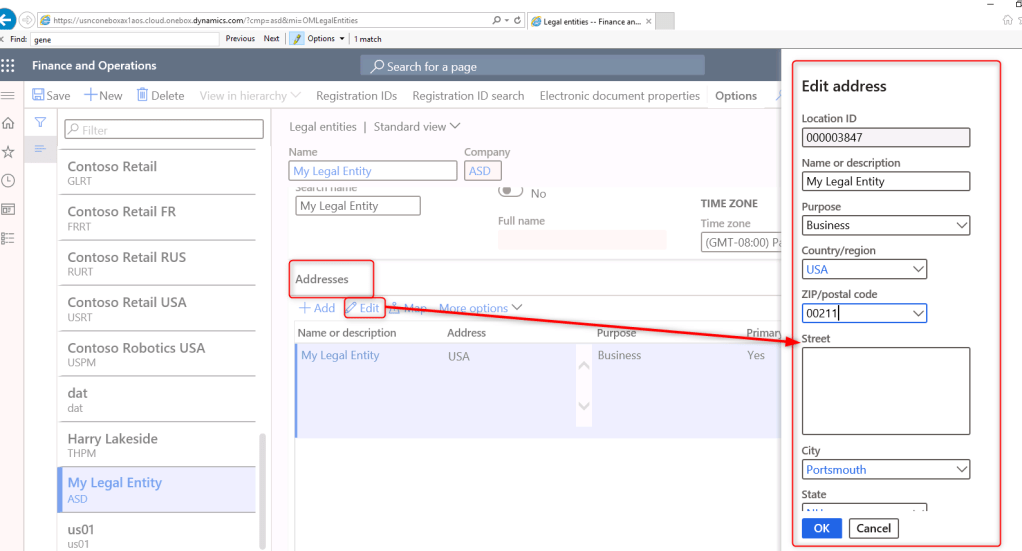The image size is (1022, 551).
Task: Open Modules list icon in sidebar
Action: click(x=9, y=238)
